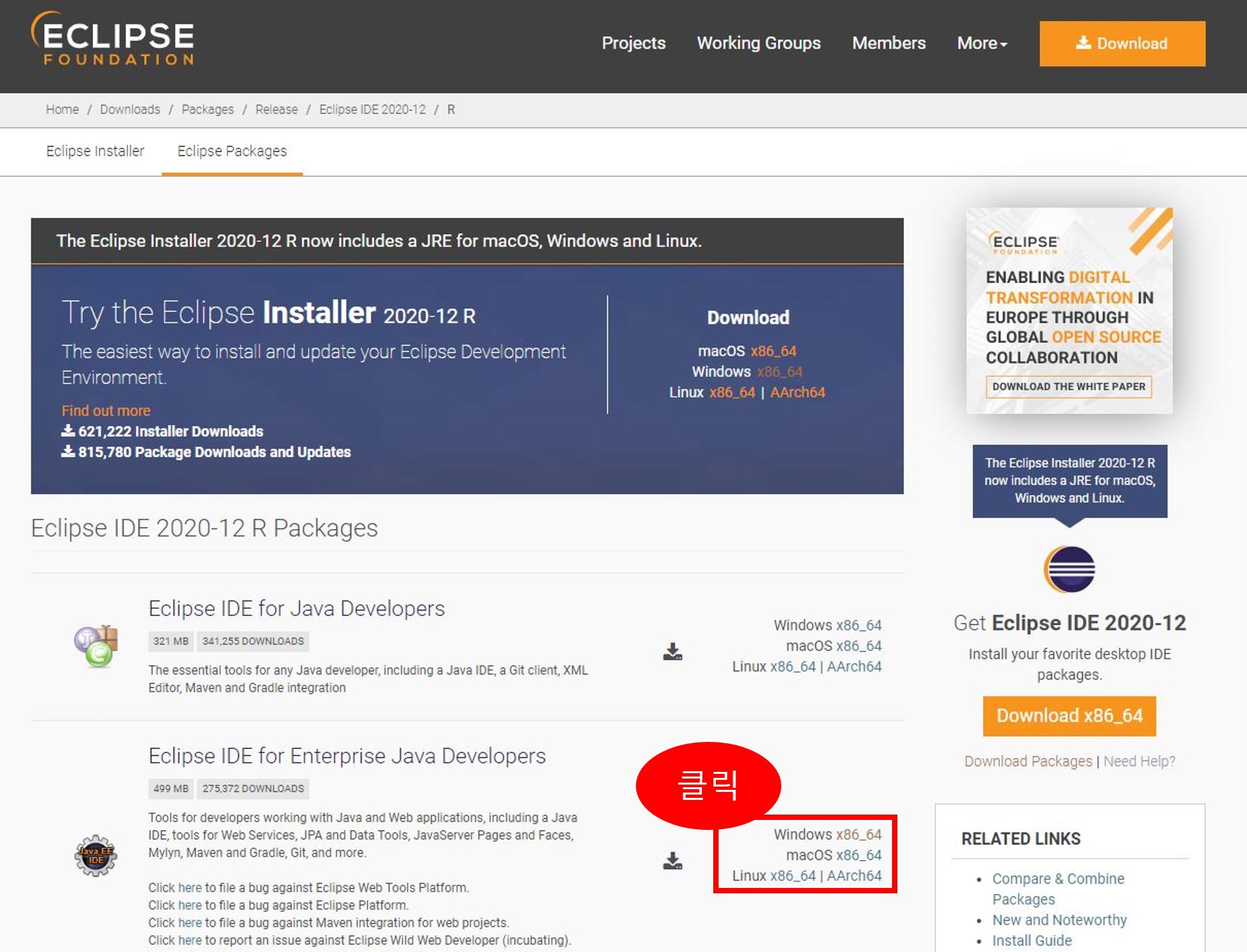Click the 321 MB size badge
Image resolution: width=1247 pixels, height=952 pixels.
171,641
